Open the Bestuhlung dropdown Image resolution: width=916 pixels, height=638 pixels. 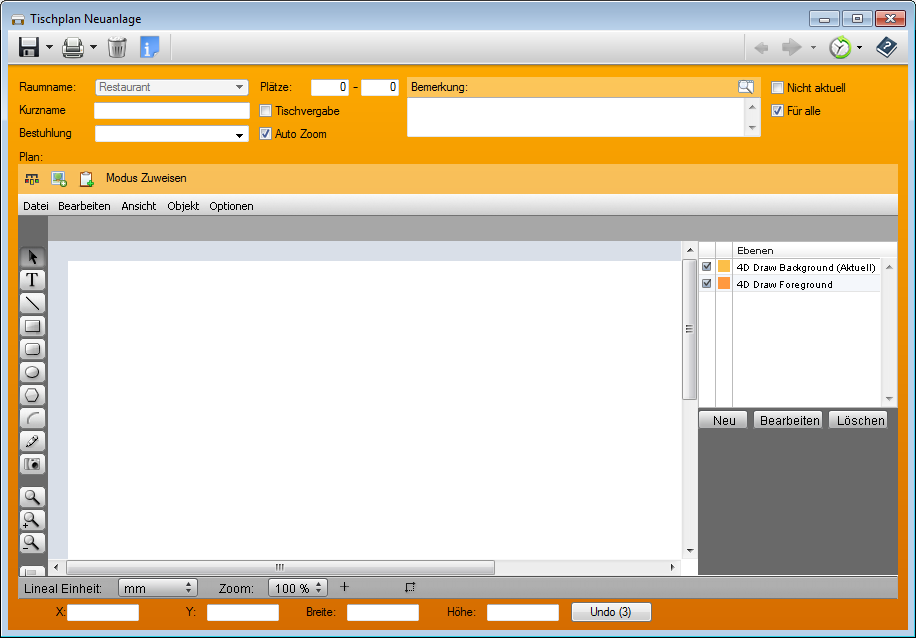239,134
